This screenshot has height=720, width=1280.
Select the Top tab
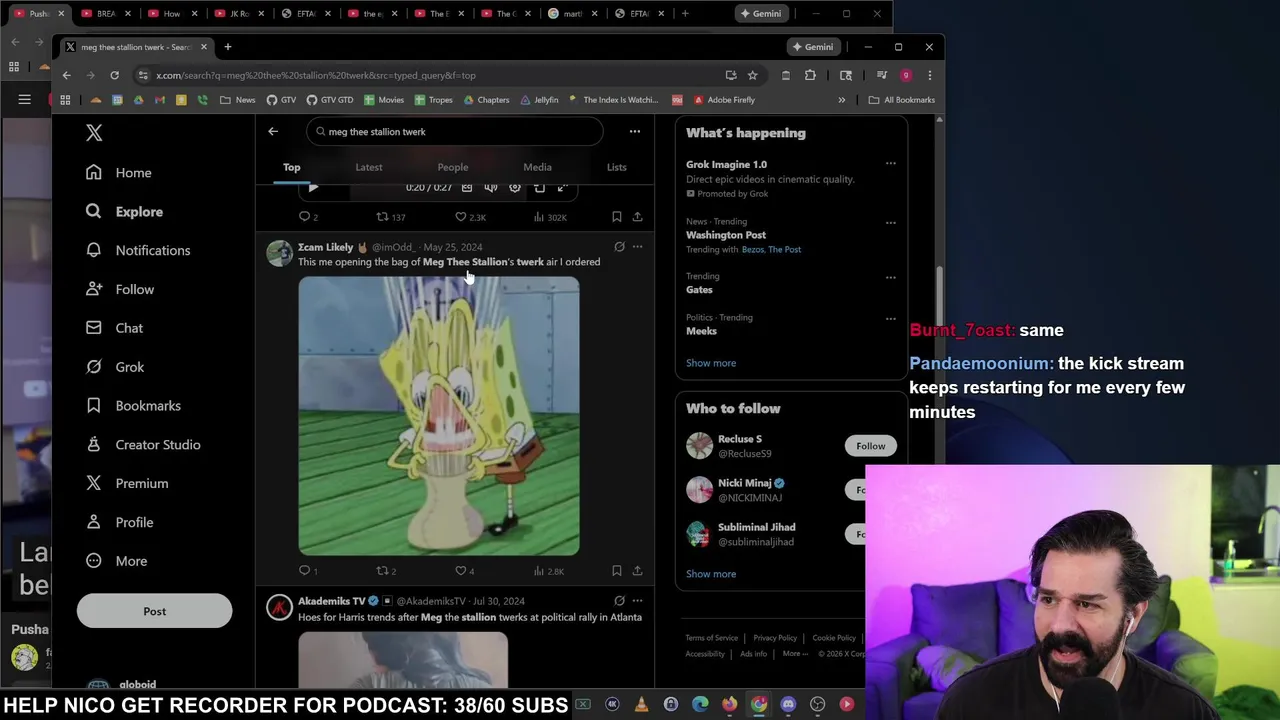[x=291, y=167]
